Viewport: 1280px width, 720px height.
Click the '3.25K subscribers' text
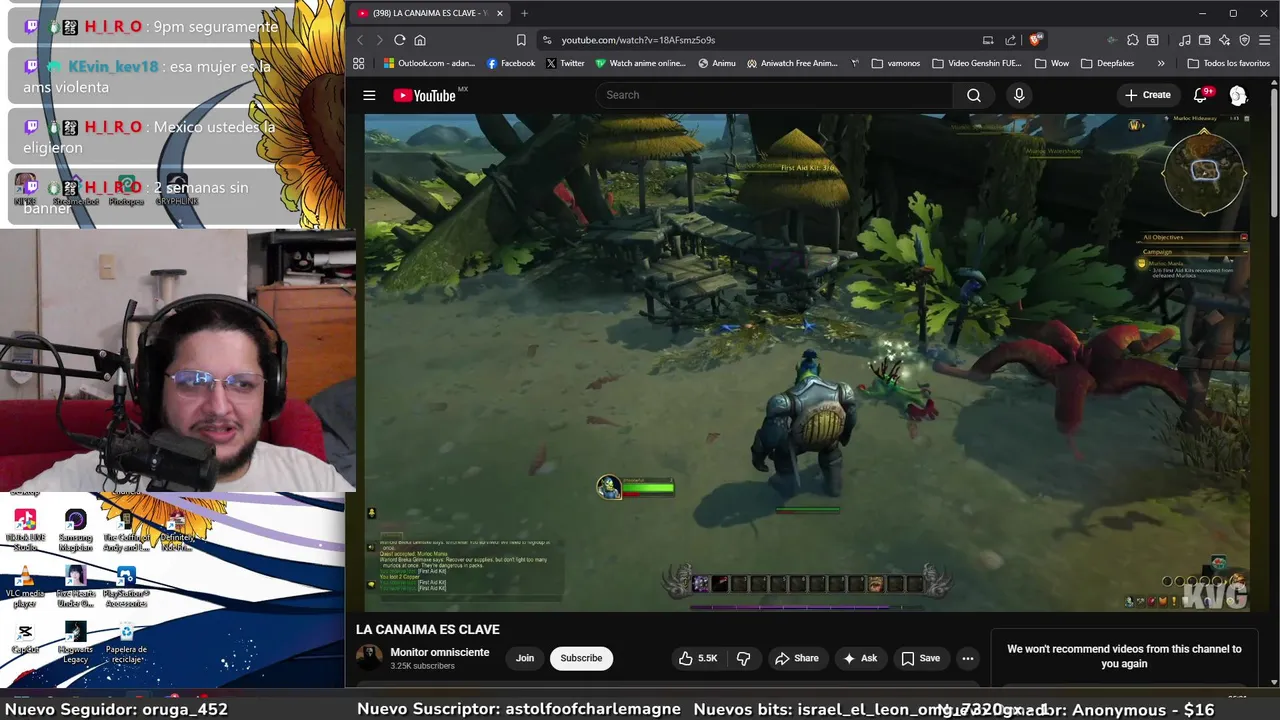coord(422,666)
